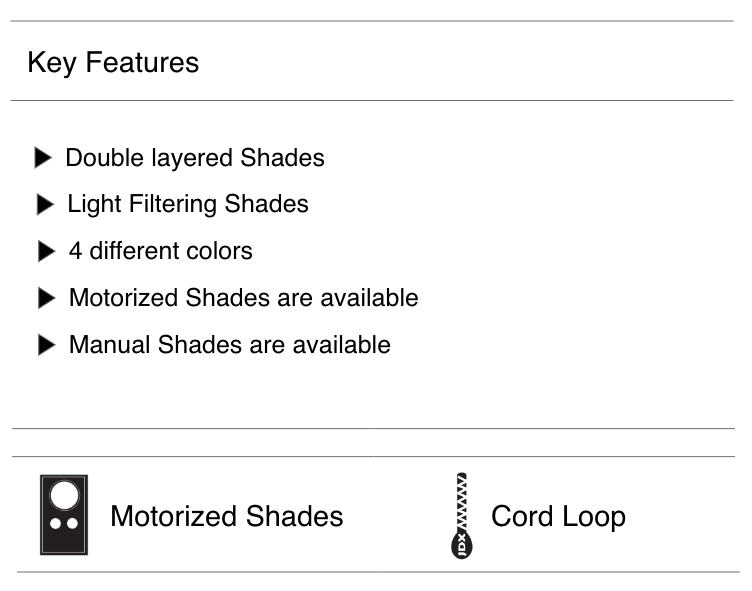Click the arrow beside Double layered Shades

(42, 158)
